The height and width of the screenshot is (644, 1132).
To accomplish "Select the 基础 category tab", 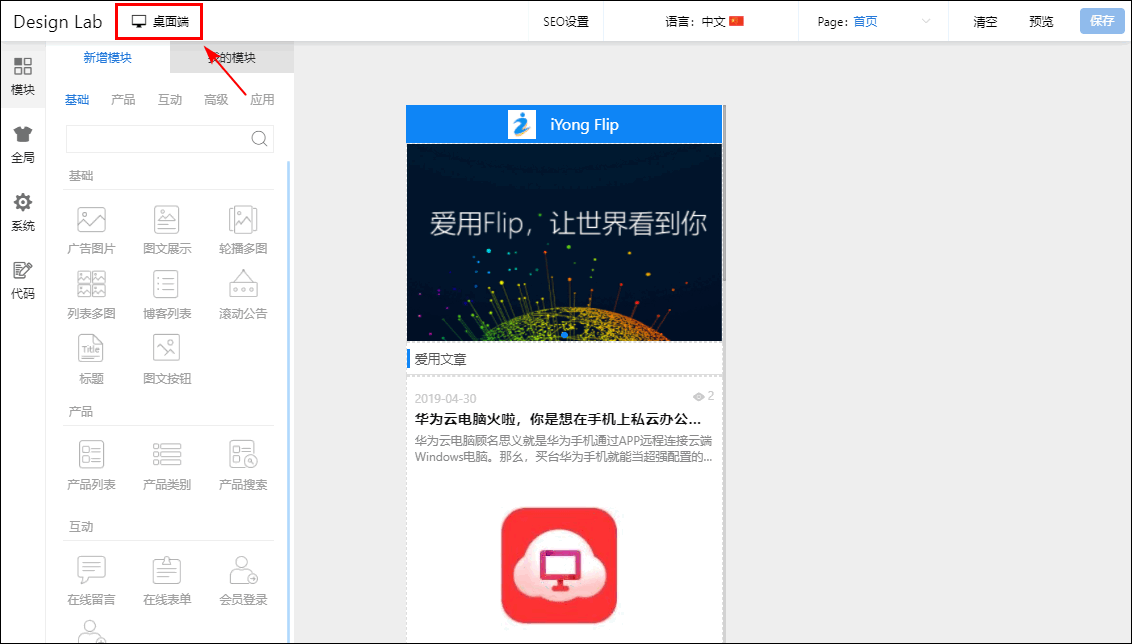I will tap(77, 100).
